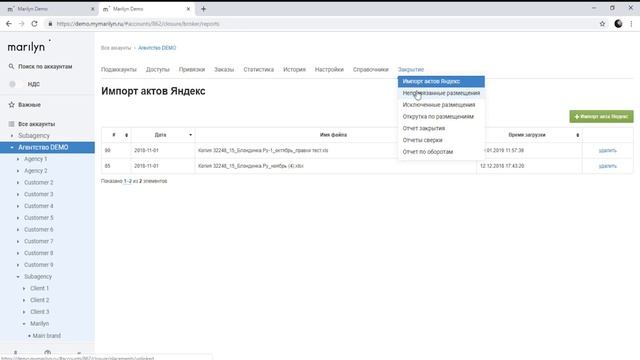Click green Импорт акта Яндекс button
Image resolution: width=640 pixels, height=360 pixels.
coord(601,116)
